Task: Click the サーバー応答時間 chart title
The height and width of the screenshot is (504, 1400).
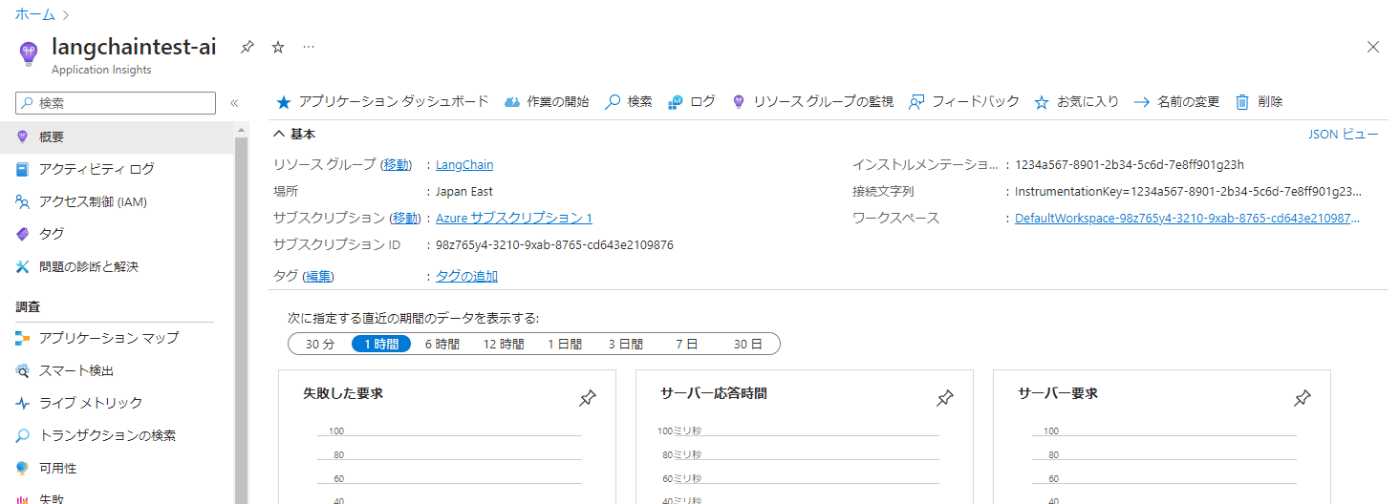Action: click(x=714, y=394)
